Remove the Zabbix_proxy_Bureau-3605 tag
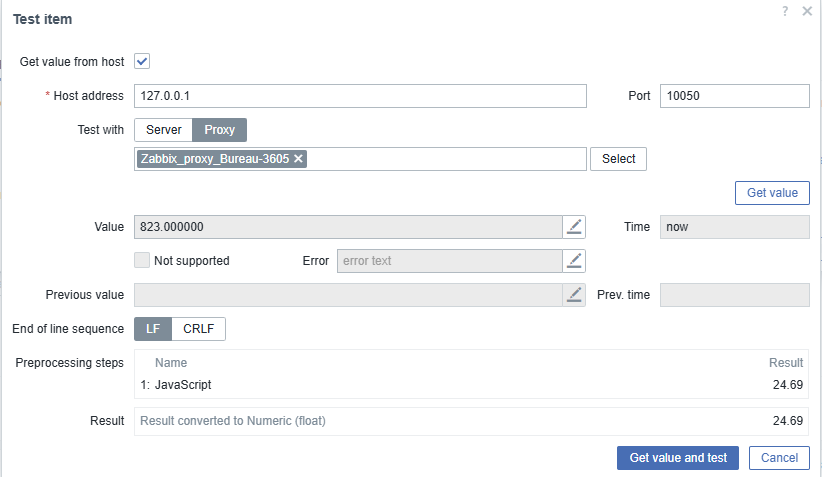This screenshot has height=477, width=822. (299, 159)
